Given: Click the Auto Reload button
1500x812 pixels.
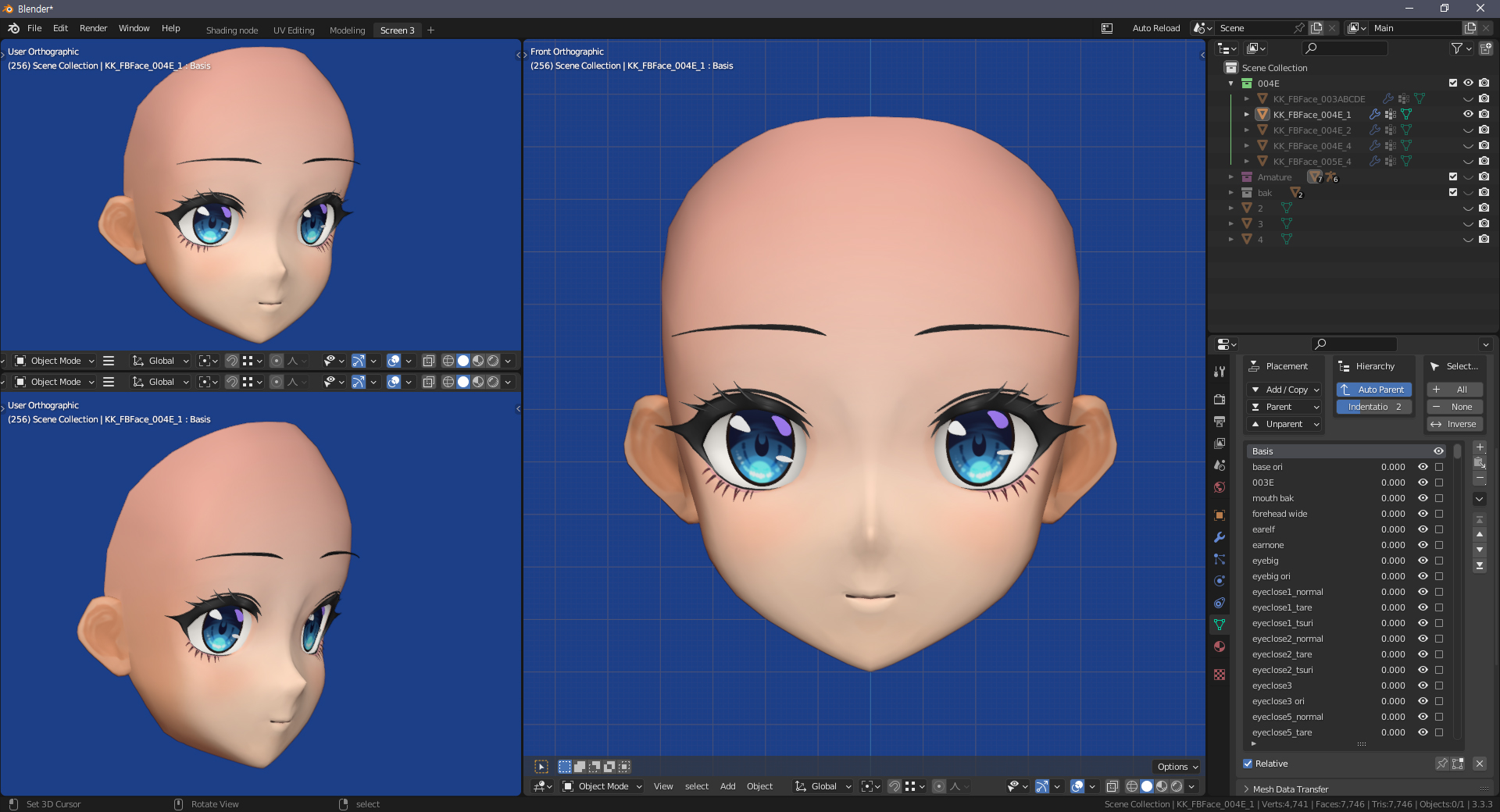Looking at the screenshot, I should [x=1155, y=28].
